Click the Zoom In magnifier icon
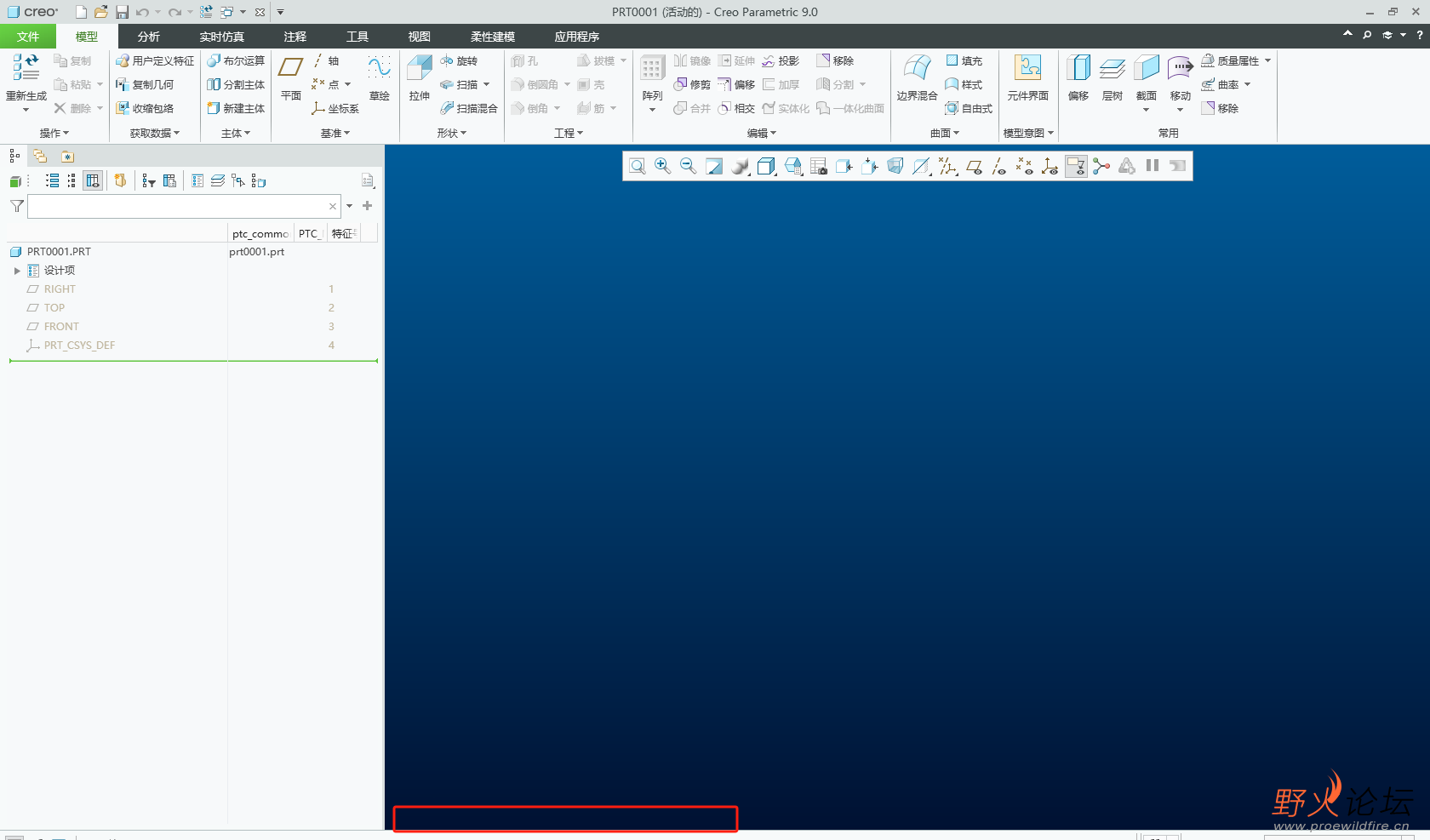This screenshot has width=1430, height=840. pyautogui.click(x=663, y=166)
